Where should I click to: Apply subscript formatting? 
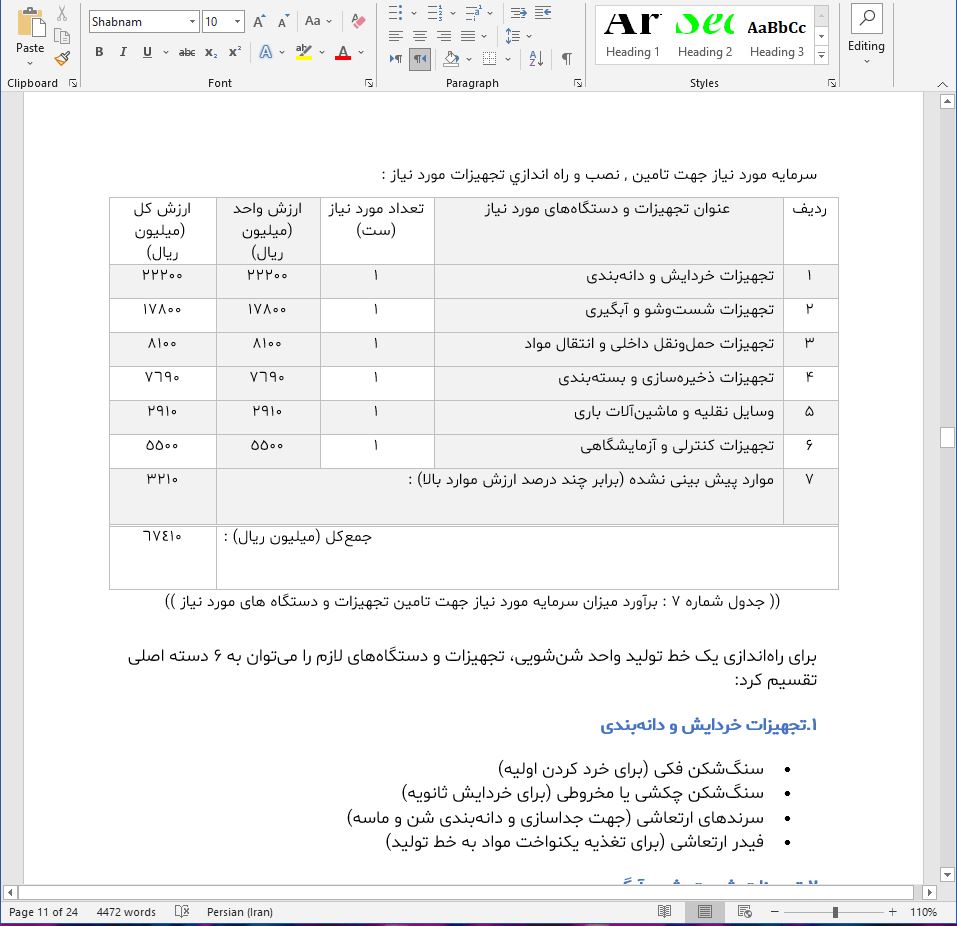(211, 52)
